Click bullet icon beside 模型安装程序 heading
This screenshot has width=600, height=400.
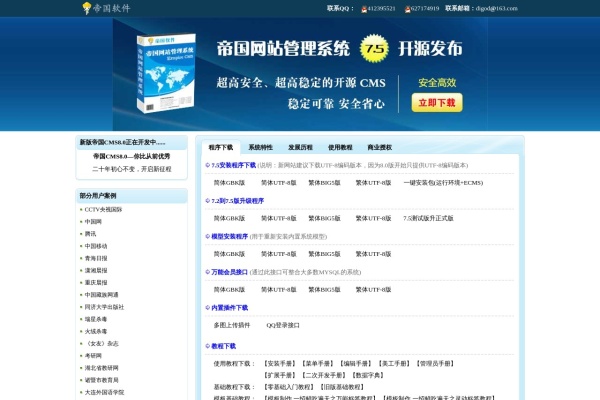click(207, 236)
